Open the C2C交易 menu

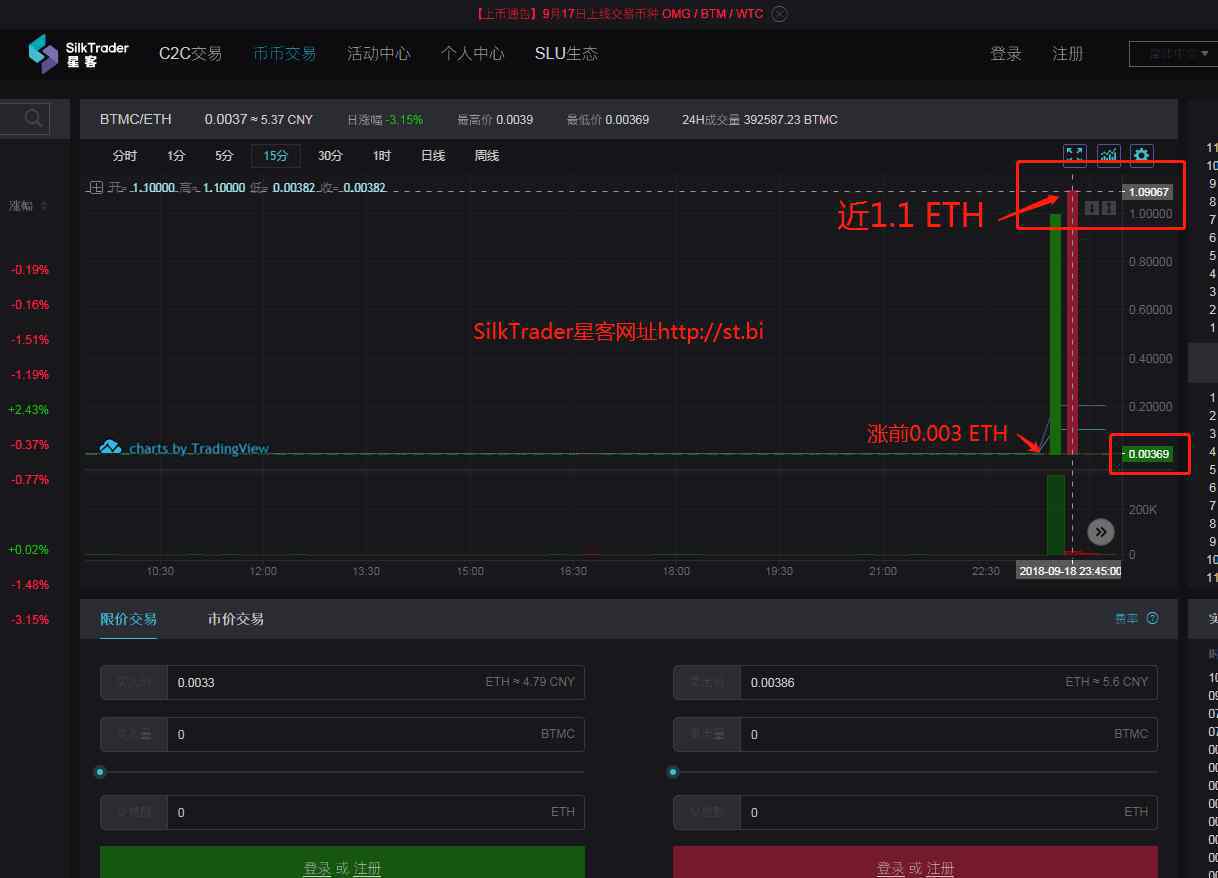pyautogui.click(x=190, y=54)
